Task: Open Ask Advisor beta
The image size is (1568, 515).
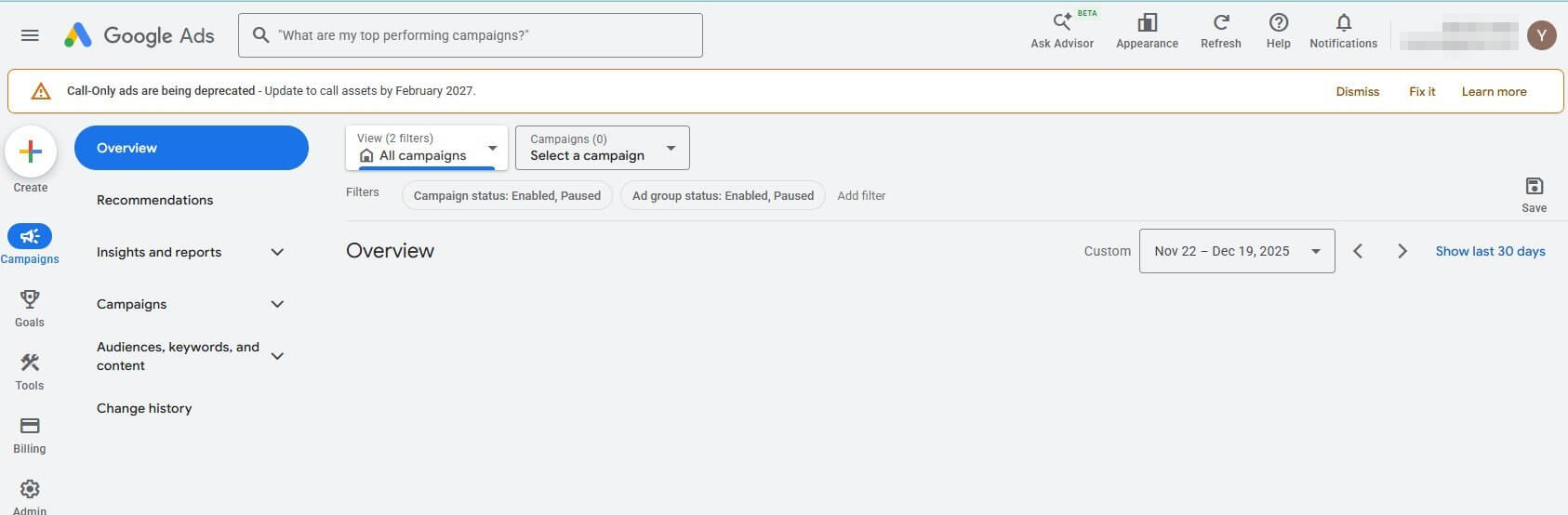Action: tap(1062, 31)
